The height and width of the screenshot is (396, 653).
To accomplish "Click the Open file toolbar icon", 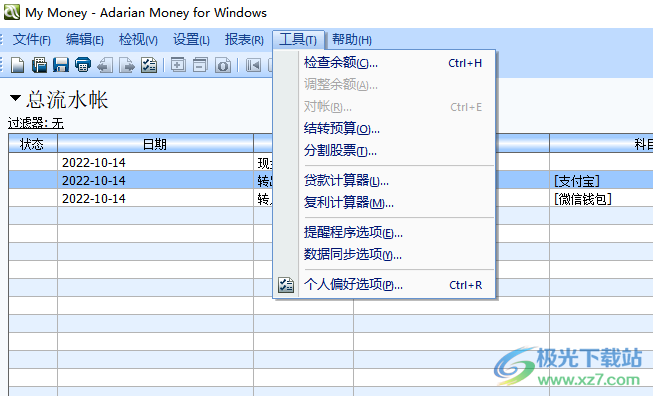I will tap(39, 65).
